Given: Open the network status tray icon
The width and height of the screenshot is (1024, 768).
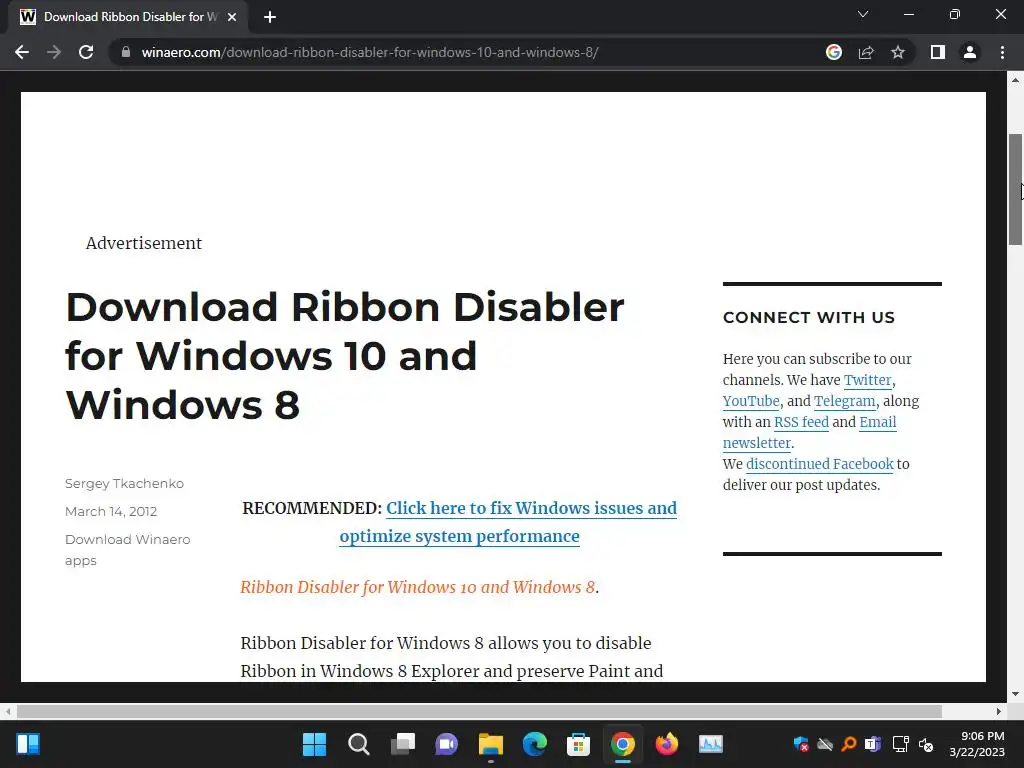Looking at the screenshot, I should click(x=901, y=744).
